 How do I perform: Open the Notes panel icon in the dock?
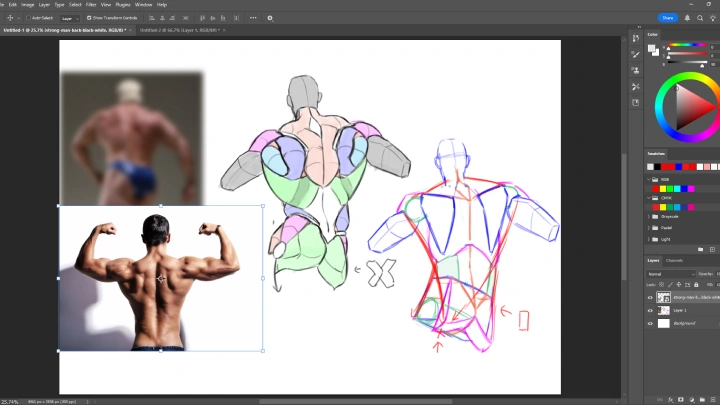[x=636, y=102]
